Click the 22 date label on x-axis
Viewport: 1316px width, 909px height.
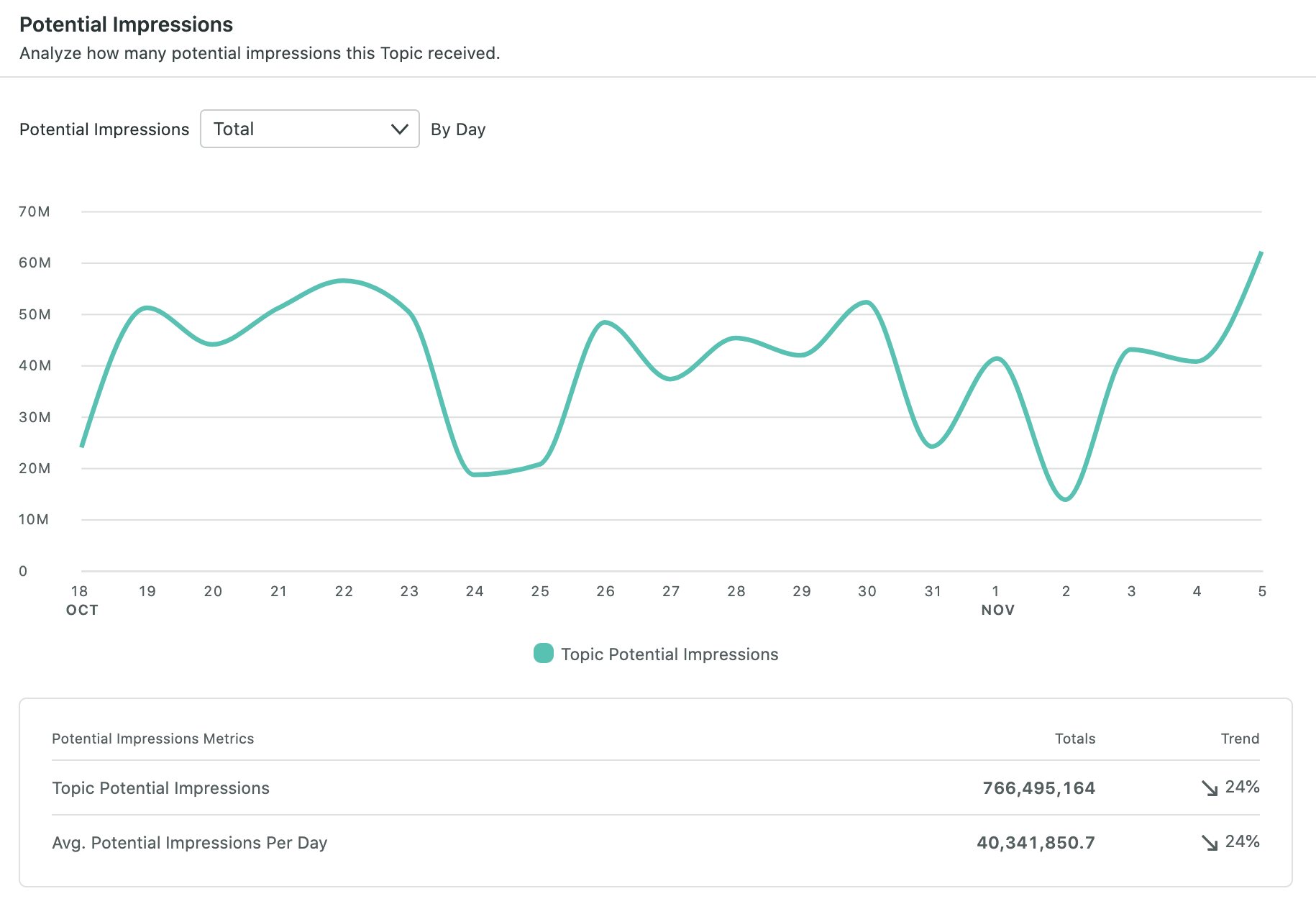coord(344,591)
